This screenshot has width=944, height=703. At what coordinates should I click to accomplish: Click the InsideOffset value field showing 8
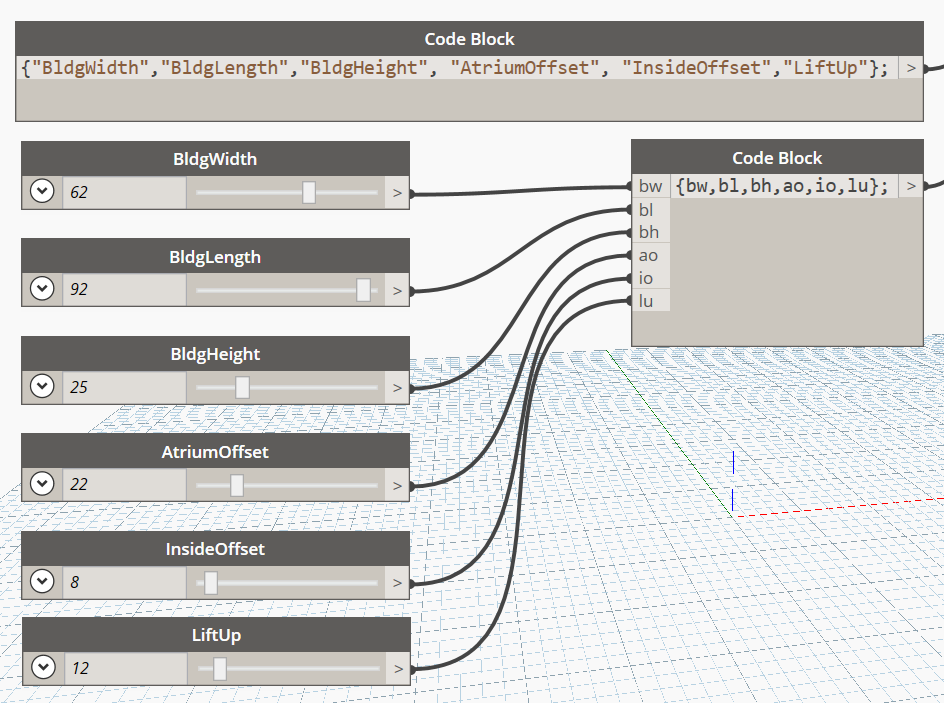125,582
